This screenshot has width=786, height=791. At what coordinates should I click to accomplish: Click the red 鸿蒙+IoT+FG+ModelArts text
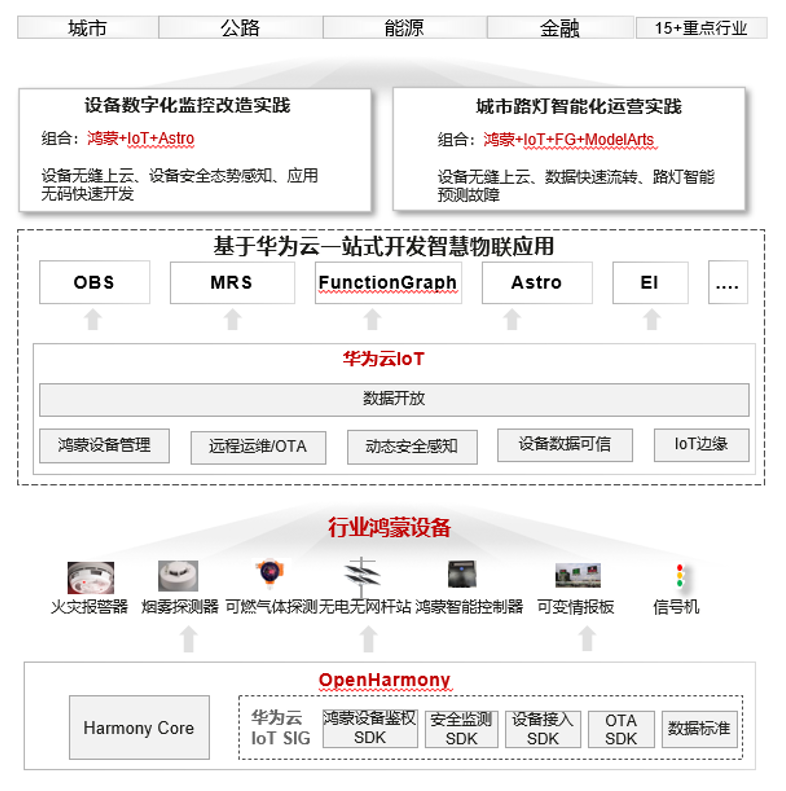point(569,139)
